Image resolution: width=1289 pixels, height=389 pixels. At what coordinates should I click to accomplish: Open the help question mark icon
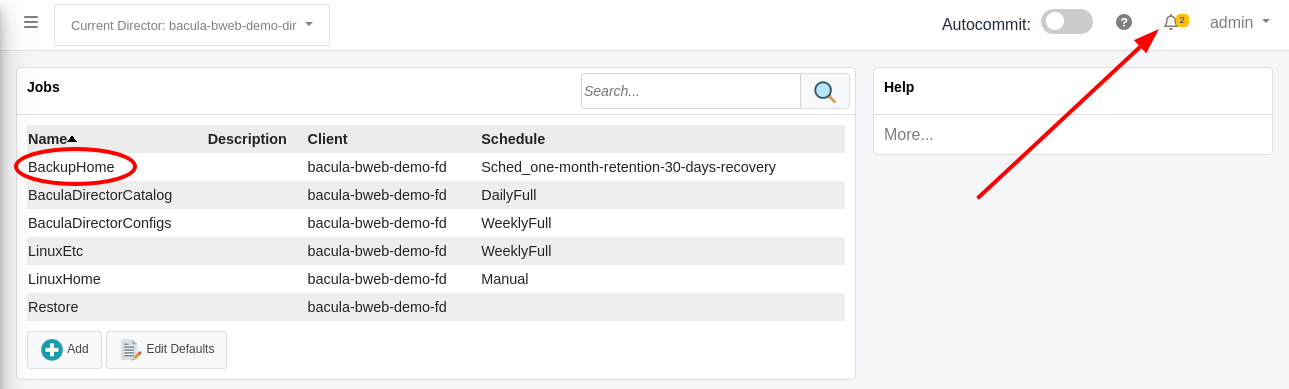click(x=1124, y=22)
